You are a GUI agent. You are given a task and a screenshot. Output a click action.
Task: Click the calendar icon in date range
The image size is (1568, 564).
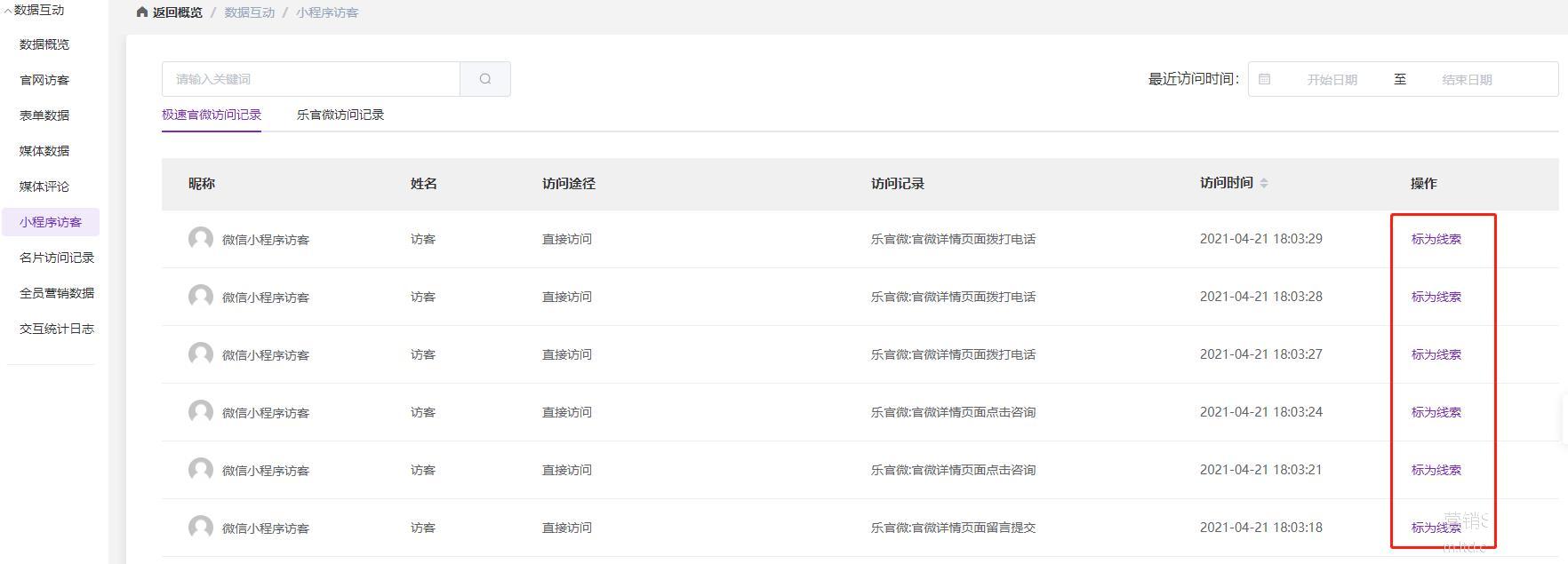1265,79
